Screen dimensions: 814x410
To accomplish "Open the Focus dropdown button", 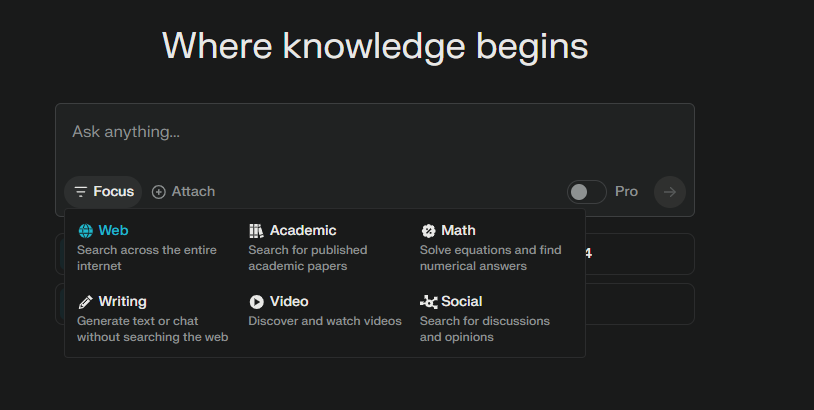I will pyautogui.click(x=103, y=192).
